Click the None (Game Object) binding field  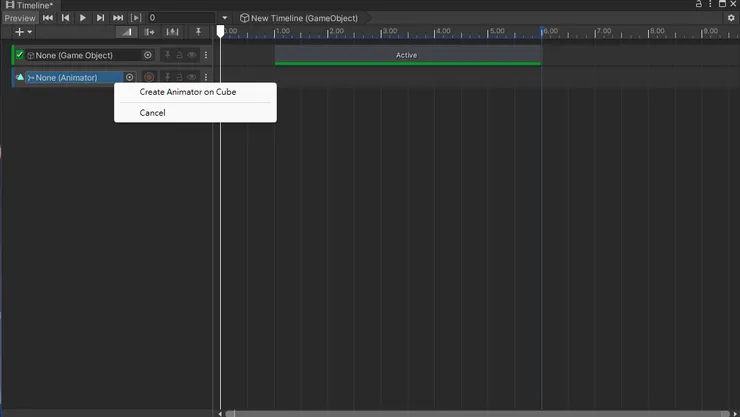tap(84, 55)
